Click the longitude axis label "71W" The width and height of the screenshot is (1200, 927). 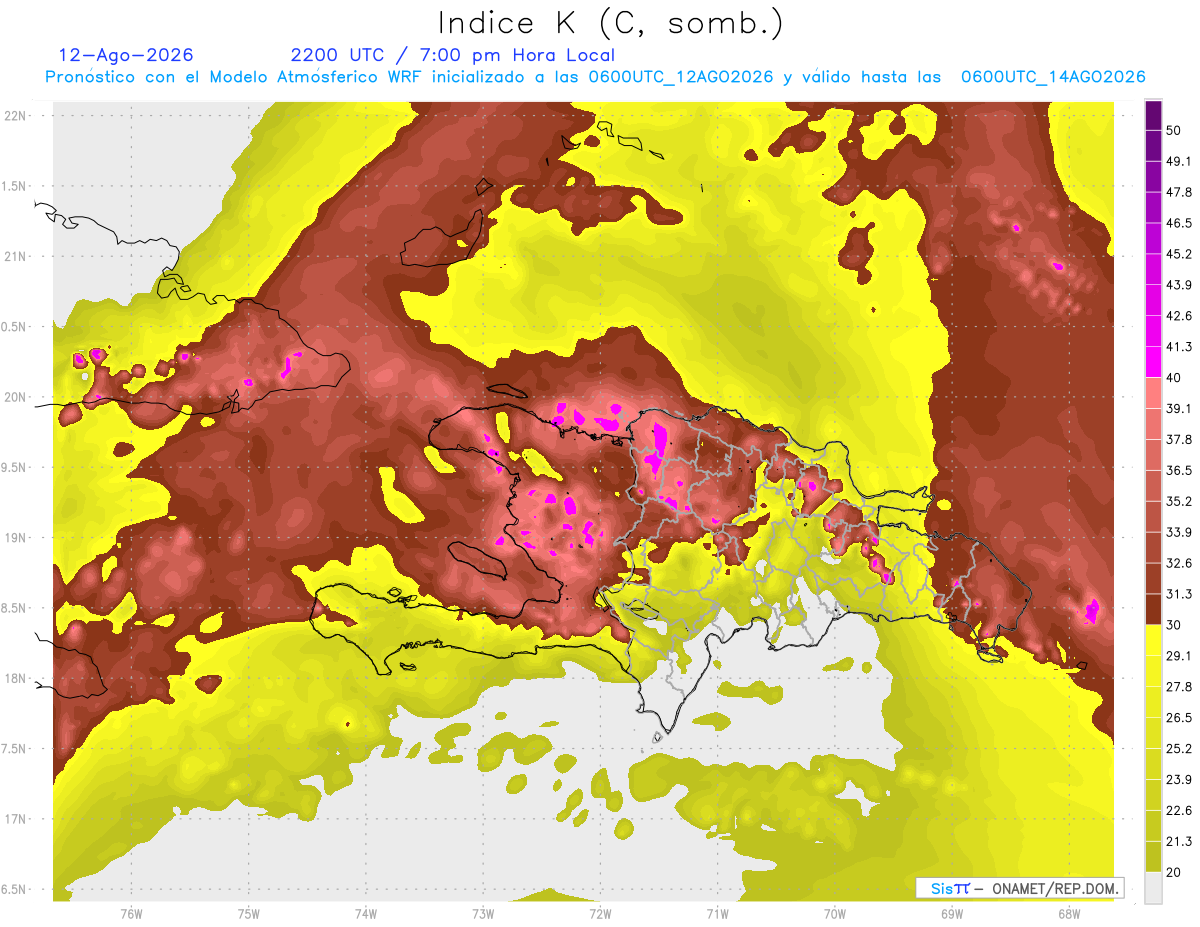pos(717,914)
